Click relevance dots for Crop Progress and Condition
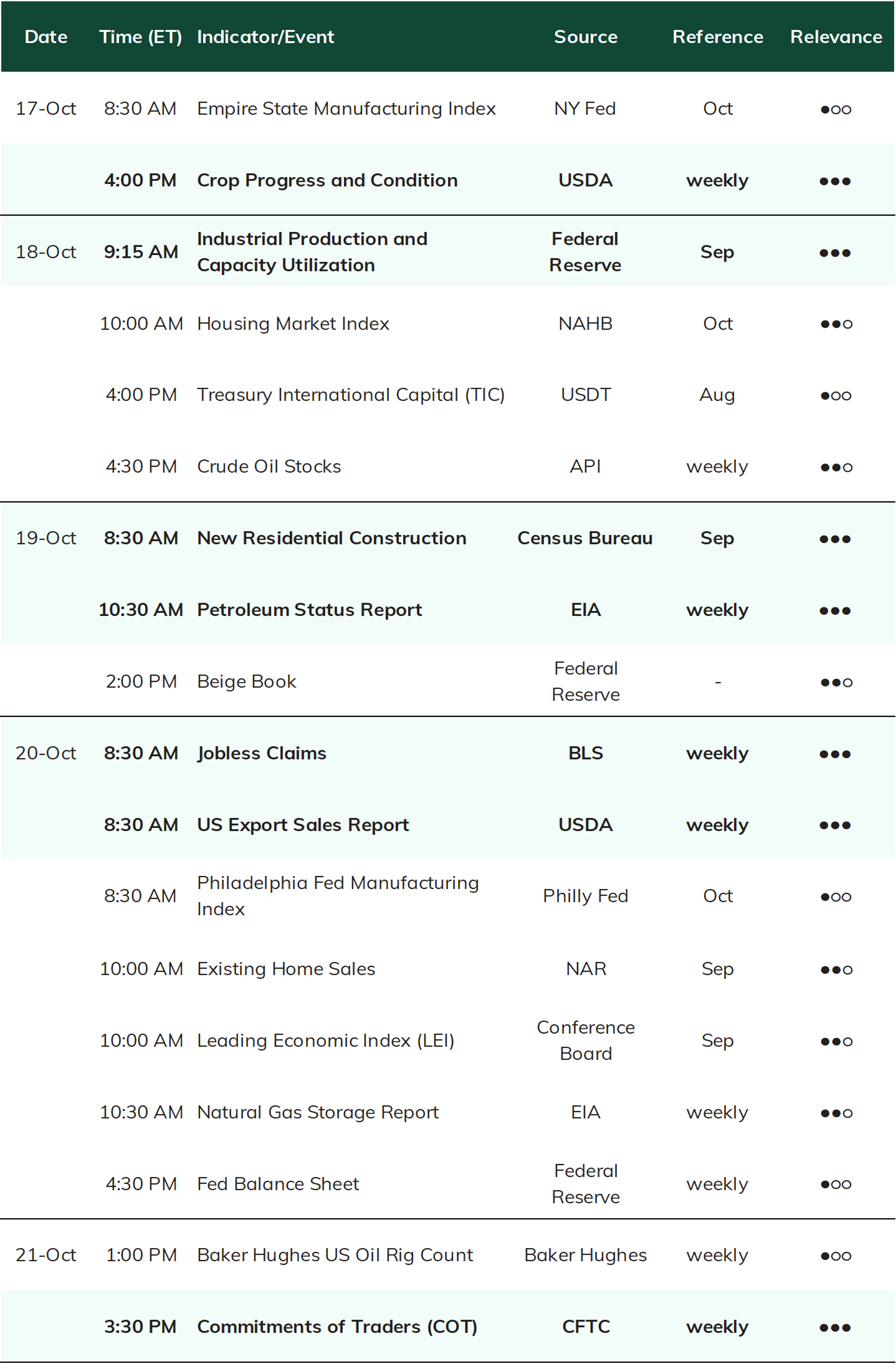896x1369 pixels. coord(836,181)
